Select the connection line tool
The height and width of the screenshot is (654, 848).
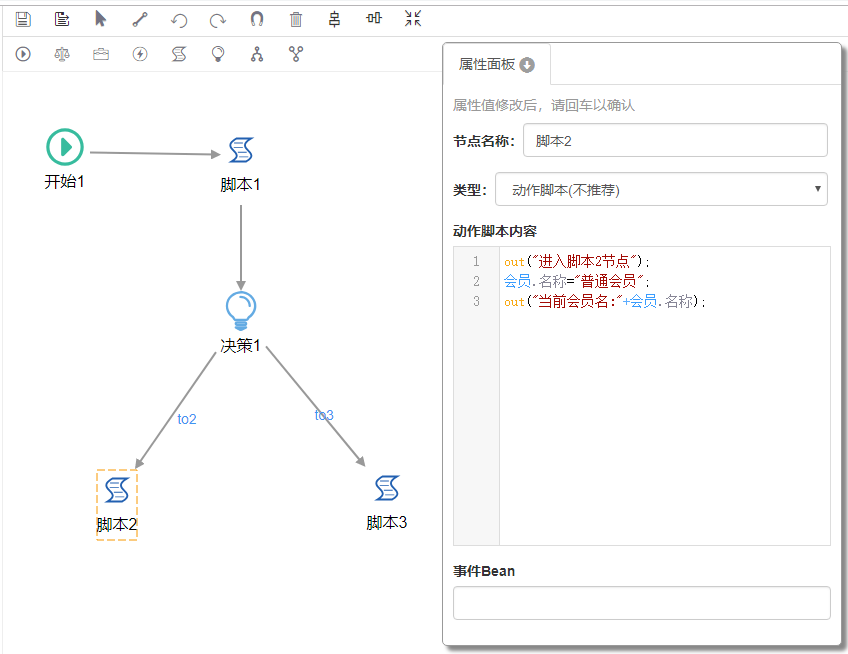140,19
